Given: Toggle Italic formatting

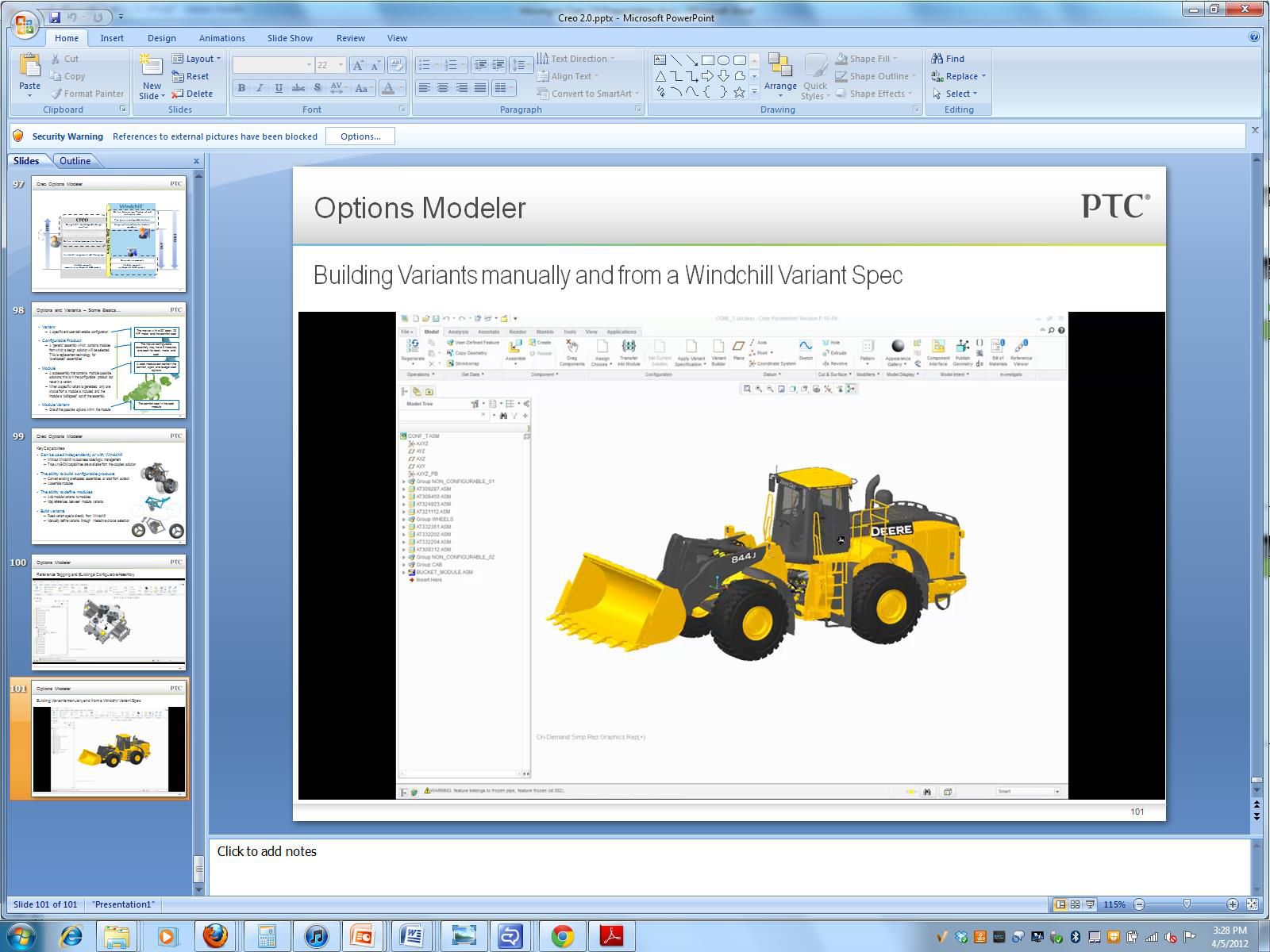Looking at the screenshot, I should click(260, 88).
